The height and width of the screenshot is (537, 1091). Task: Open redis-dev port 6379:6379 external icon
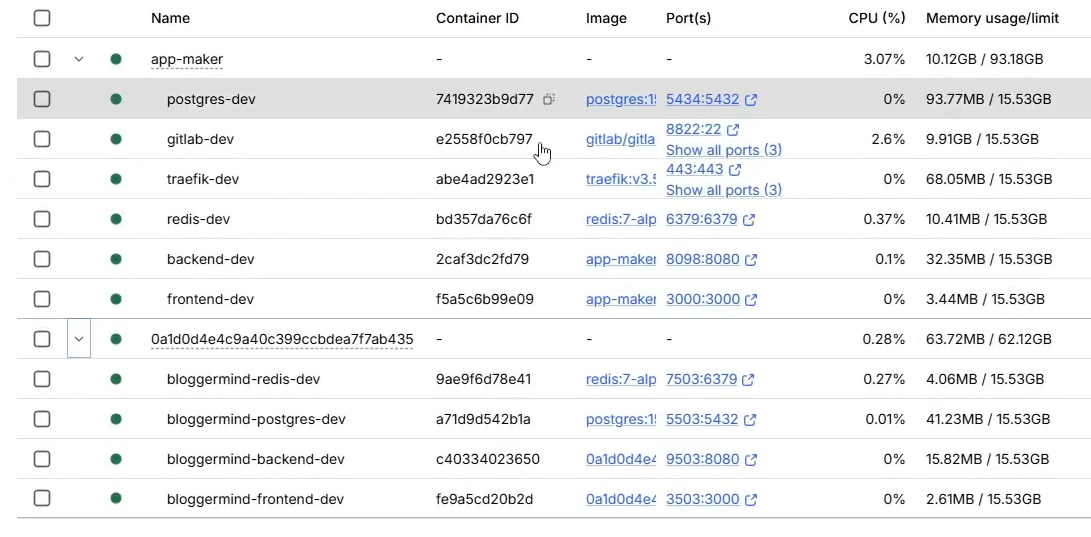click(x=749, y=219)
